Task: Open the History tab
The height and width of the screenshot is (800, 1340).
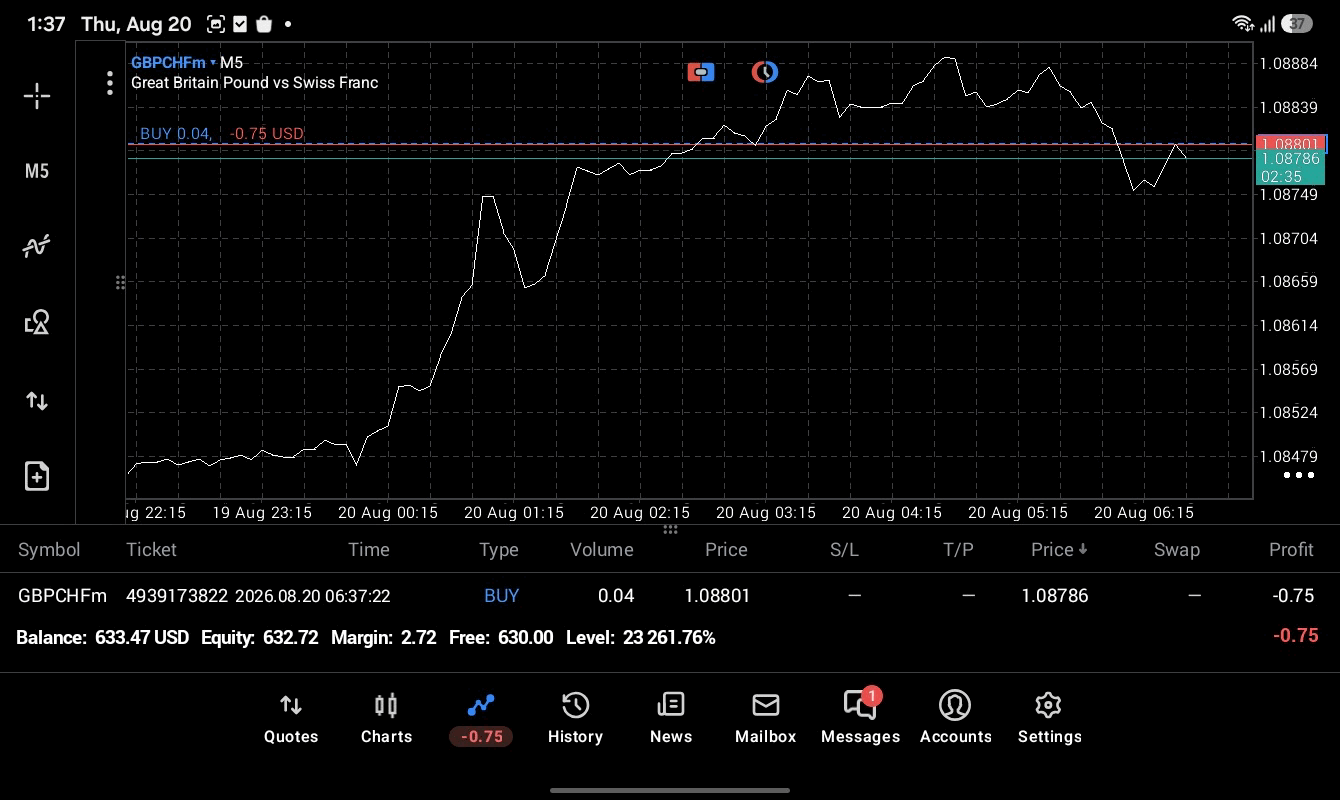Action: (575, 719)
